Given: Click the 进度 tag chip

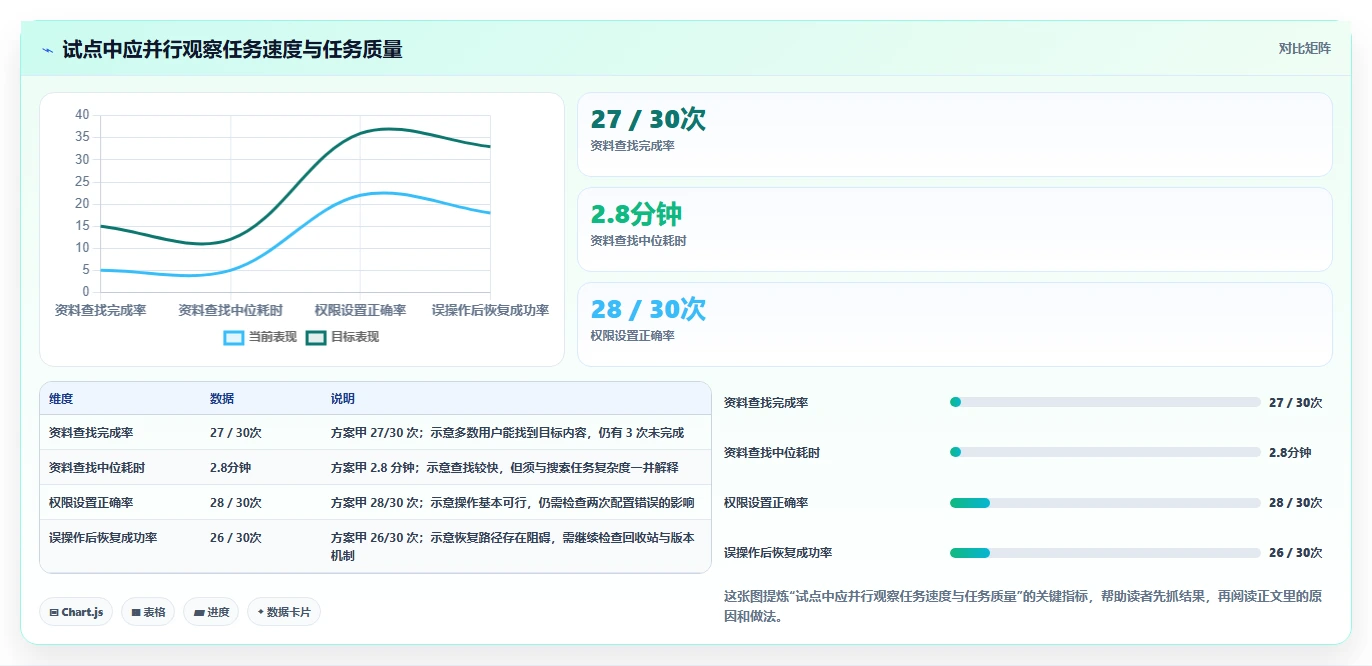Looking at the screenshot, I should coord(211,612).
